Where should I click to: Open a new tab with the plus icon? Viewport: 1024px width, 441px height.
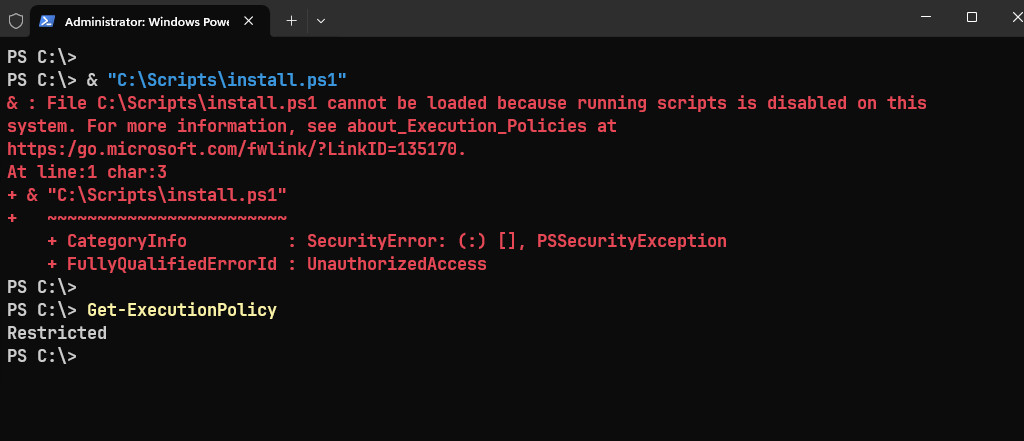pos(291,21)
